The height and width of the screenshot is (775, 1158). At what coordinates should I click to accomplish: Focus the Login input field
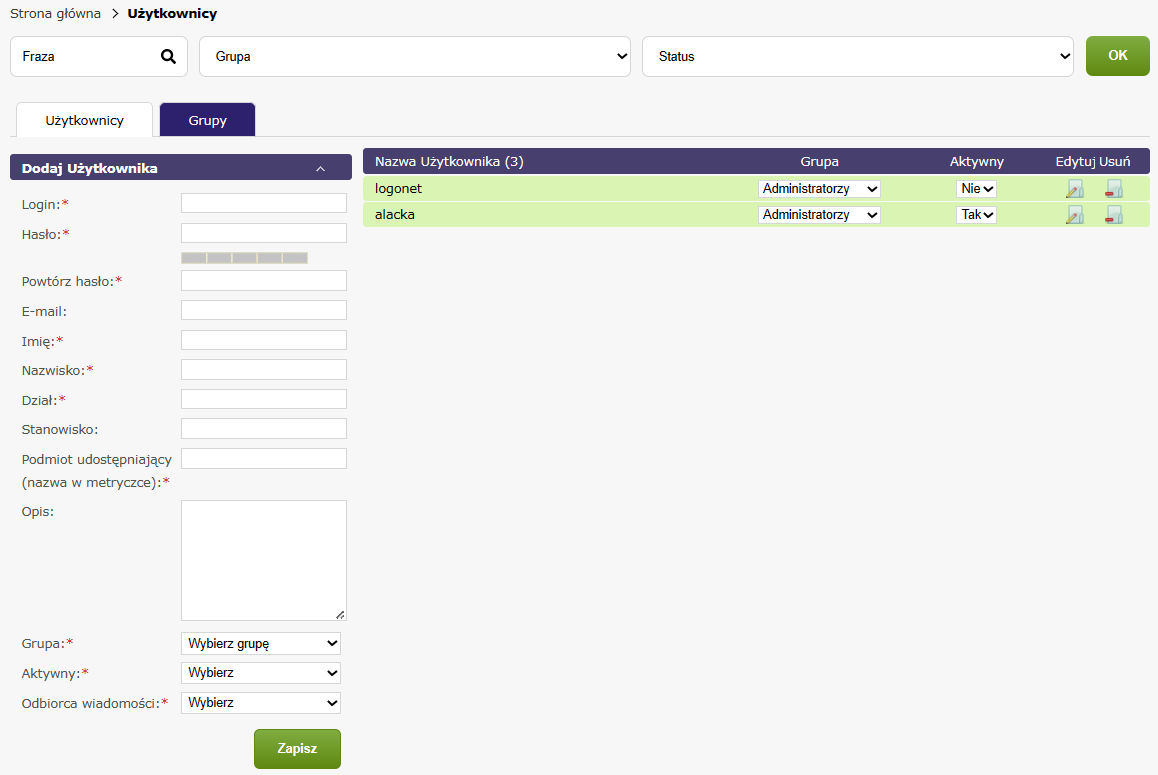point(264,204)
